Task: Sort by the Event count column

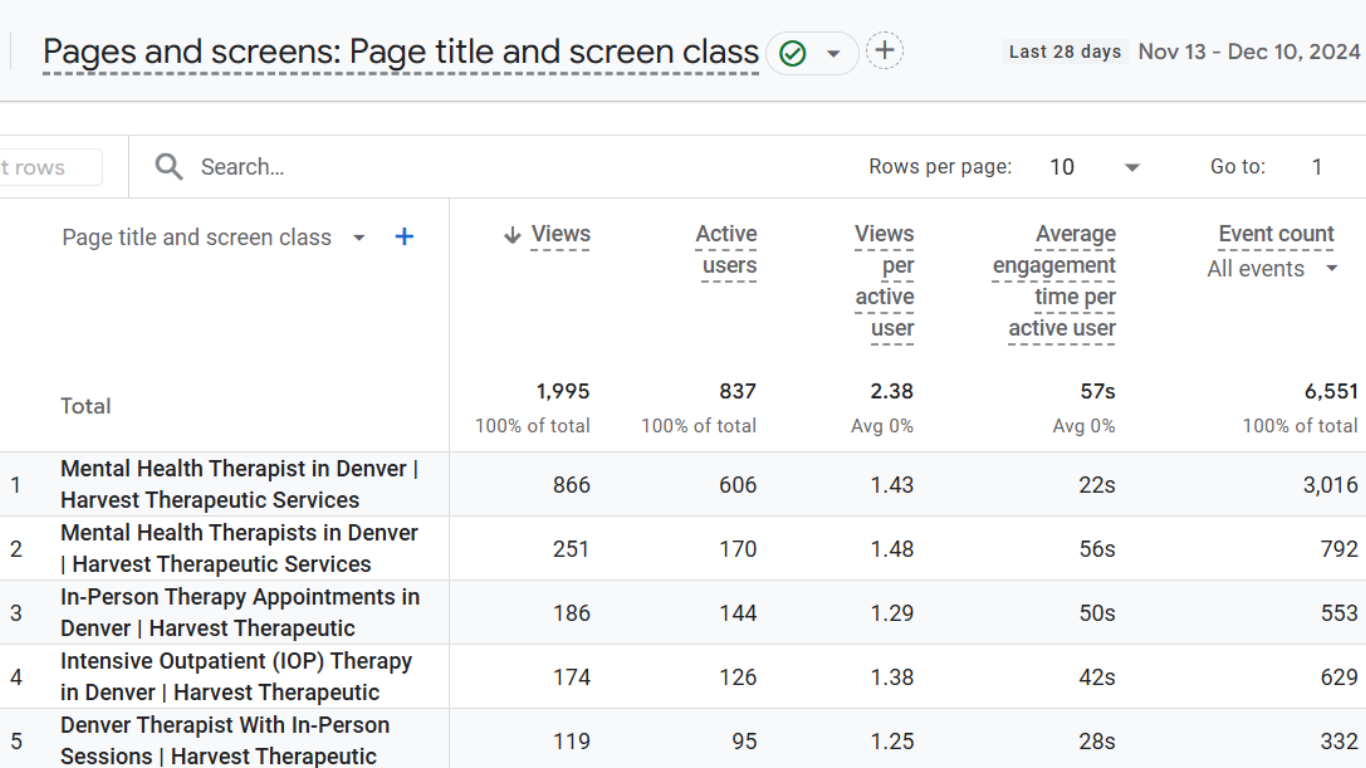Action: 1276,234
